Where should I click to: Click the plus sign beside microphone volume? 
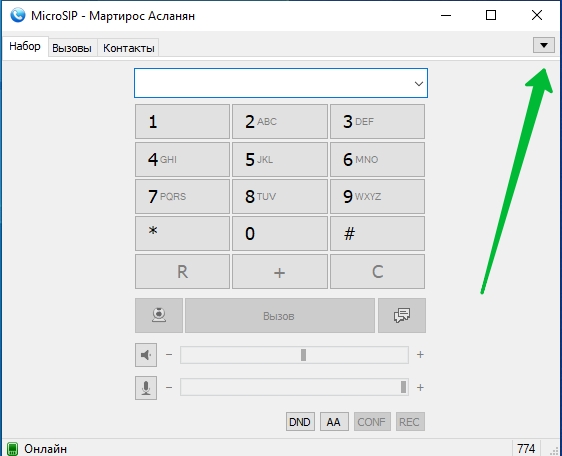(420, 388)
